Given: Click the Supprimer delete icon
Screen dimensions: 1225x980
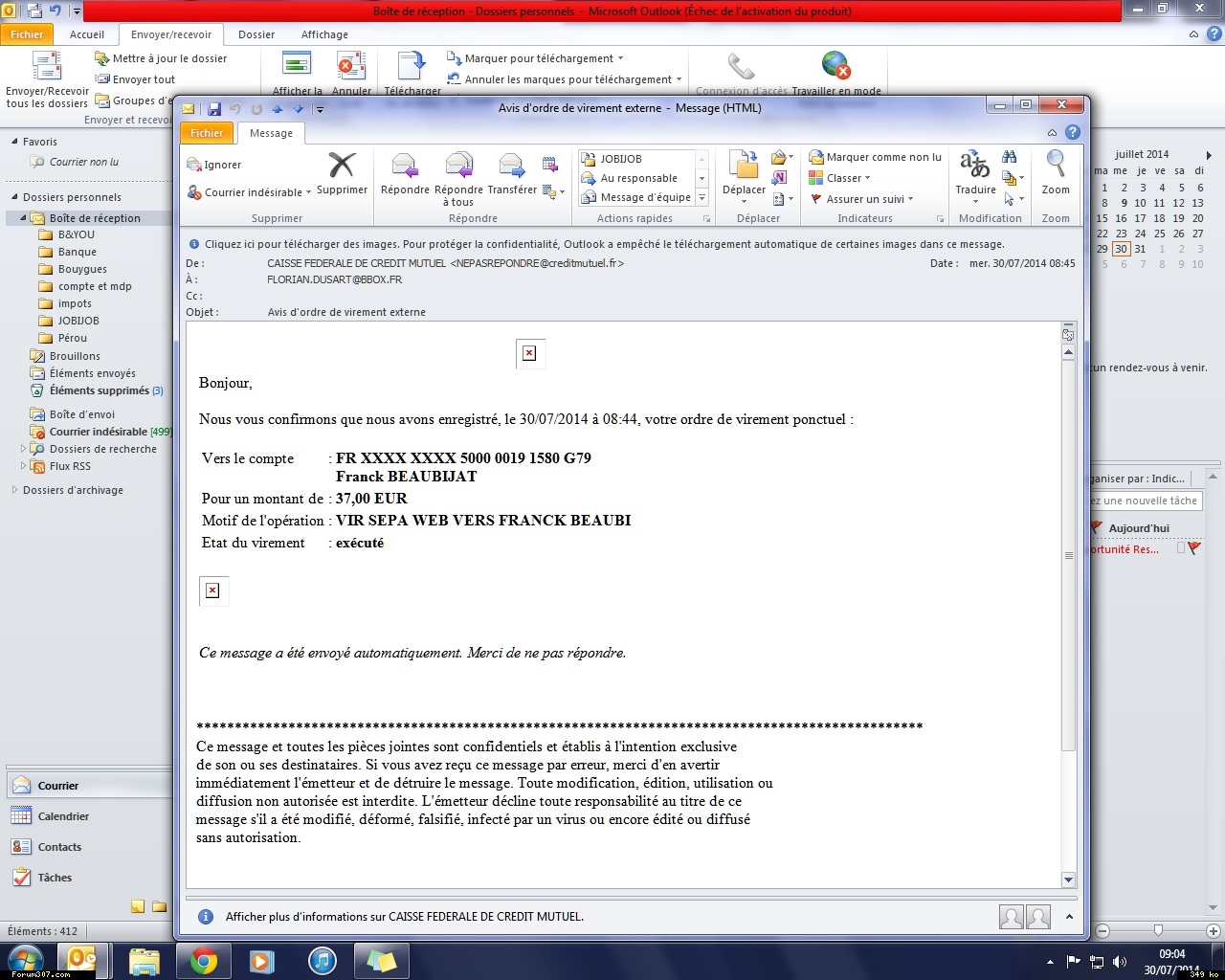Looking at the screenshot, I should [342, 167].
